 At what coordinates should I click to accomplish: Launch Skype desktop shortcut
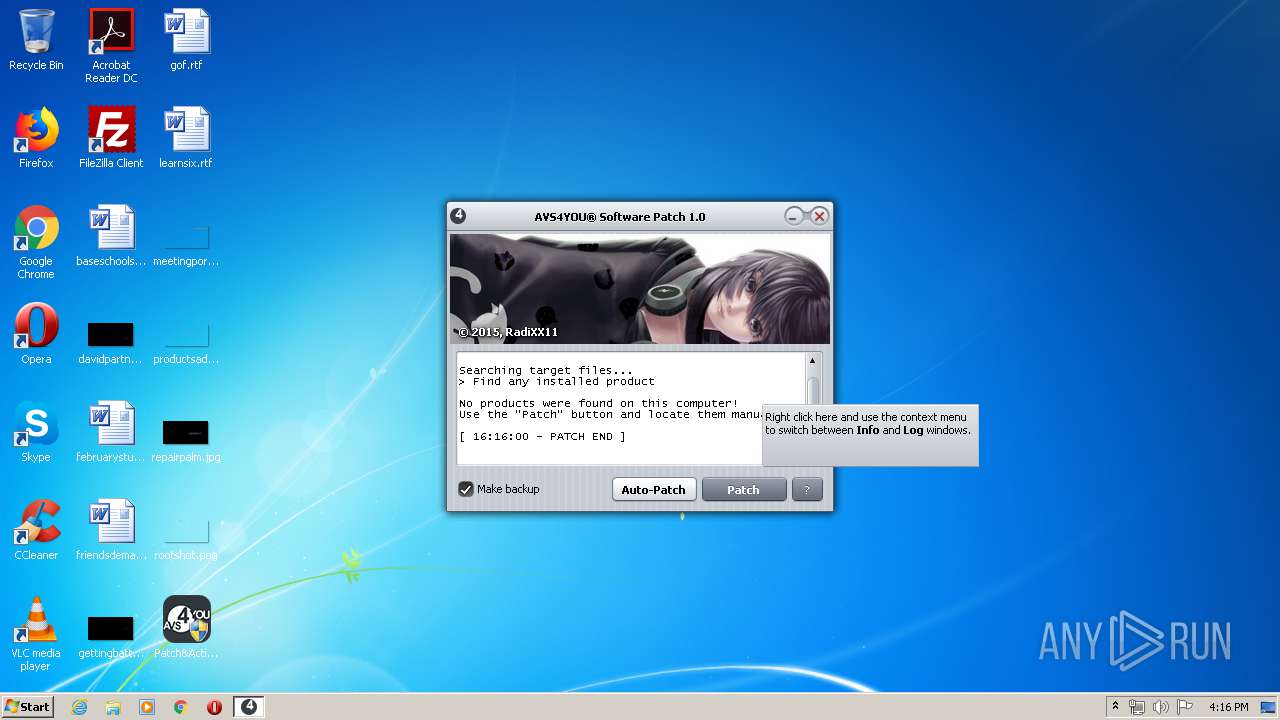pos(36,432)
